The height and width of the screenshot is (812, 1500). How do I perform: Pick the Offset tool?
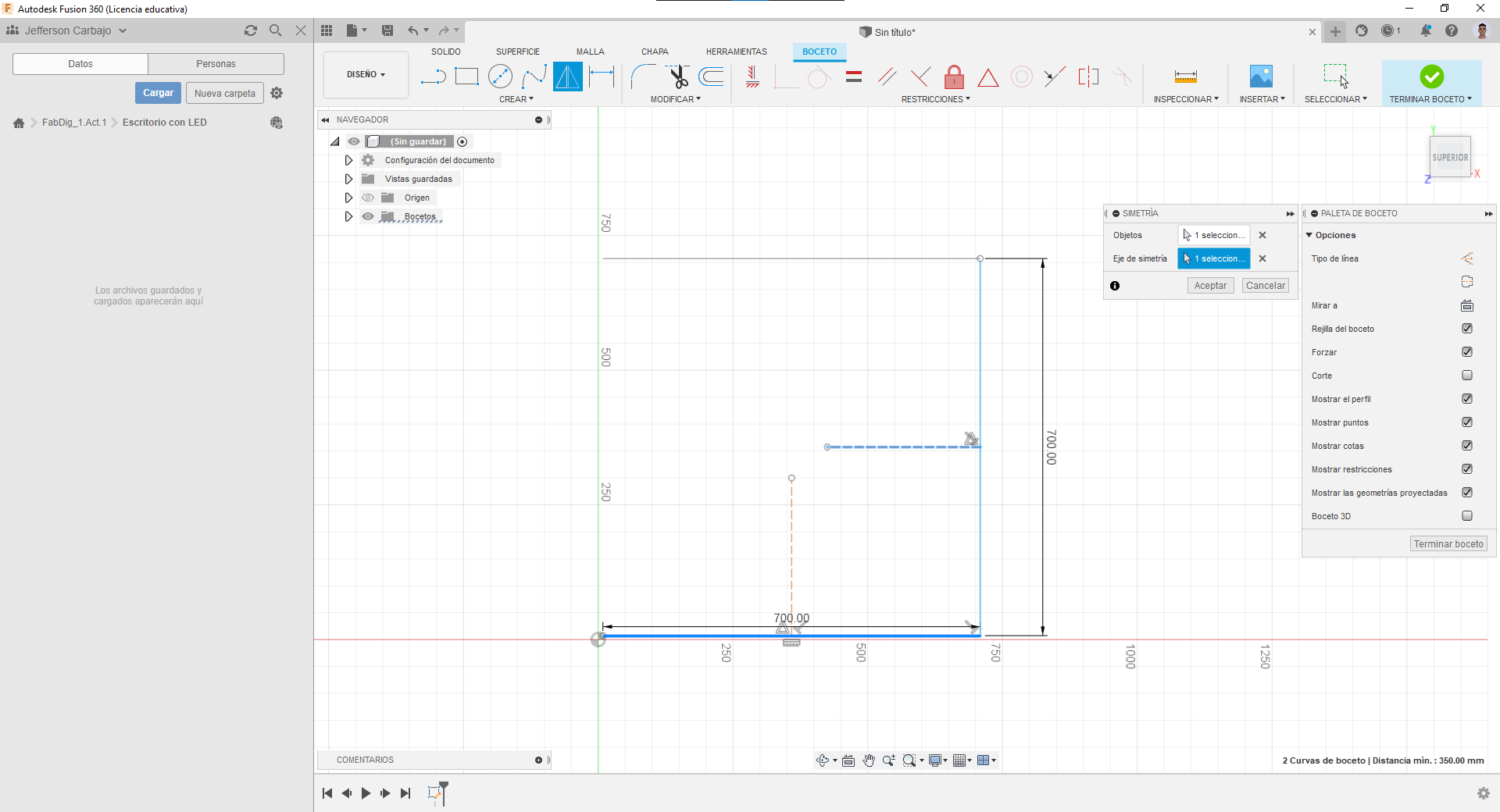click(711, 77)
